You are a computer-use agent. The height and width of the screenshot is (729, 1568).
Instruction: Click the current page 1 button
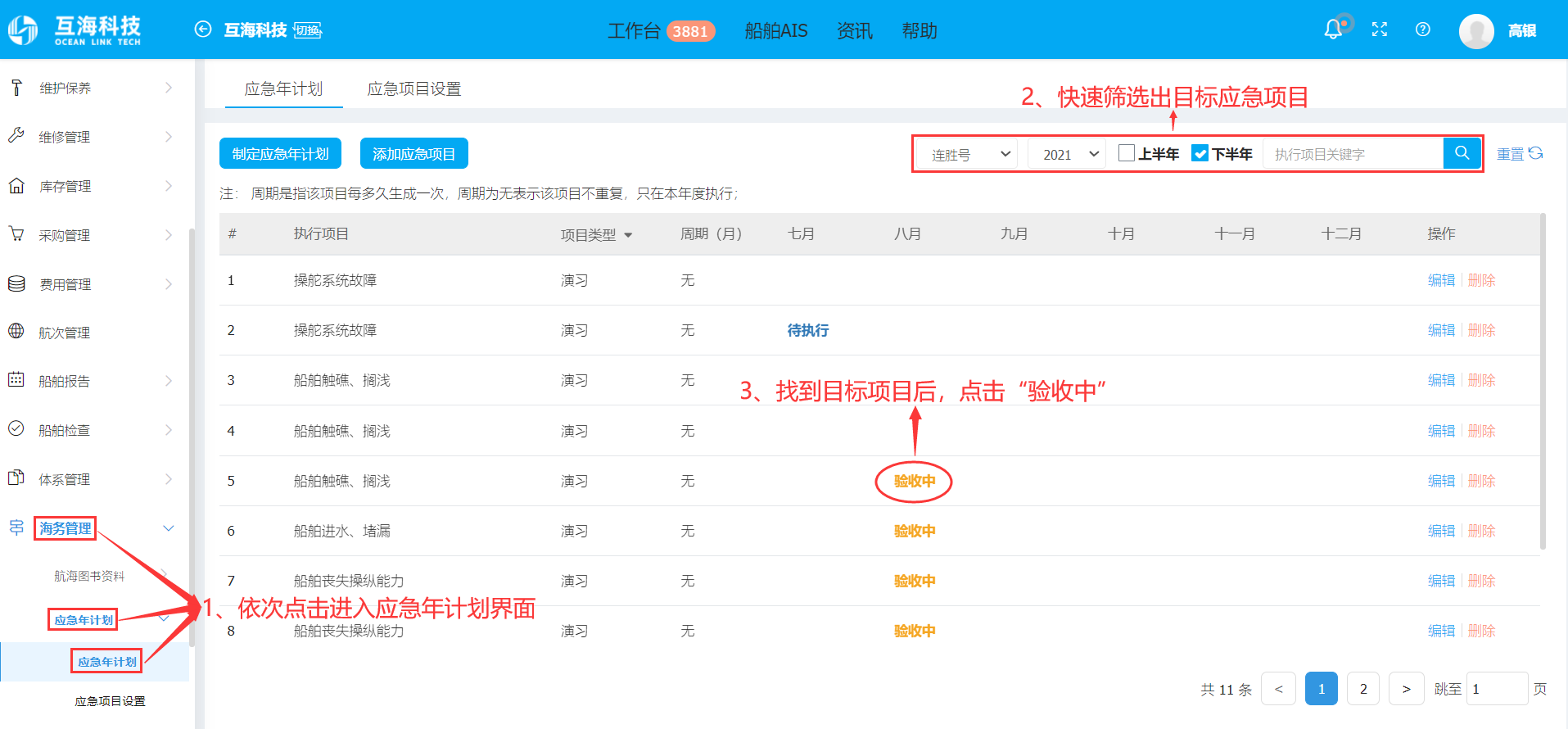tap(1321, 688)
